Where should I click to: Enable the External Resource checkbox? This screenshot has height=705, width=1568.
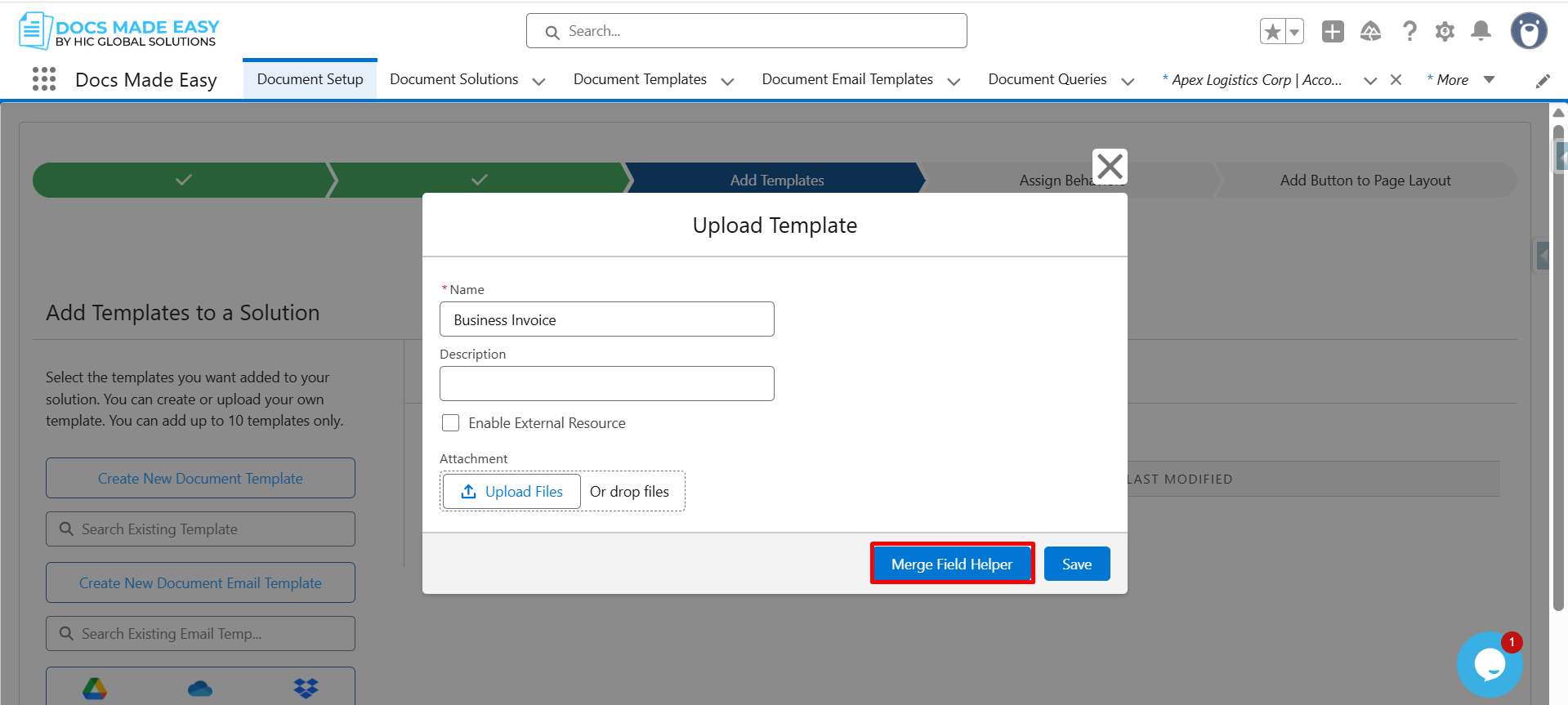point(450,422)
